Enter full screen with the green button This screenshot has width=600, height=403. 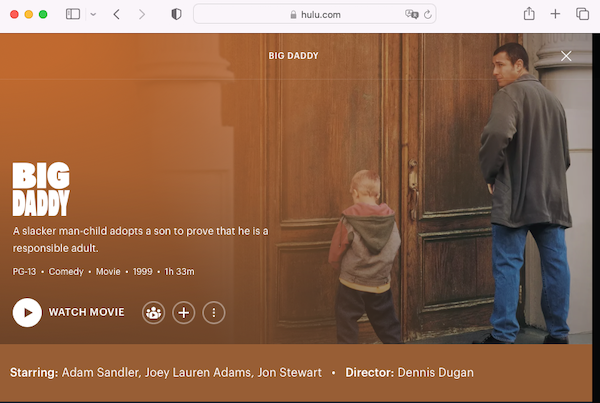(43, 15)
